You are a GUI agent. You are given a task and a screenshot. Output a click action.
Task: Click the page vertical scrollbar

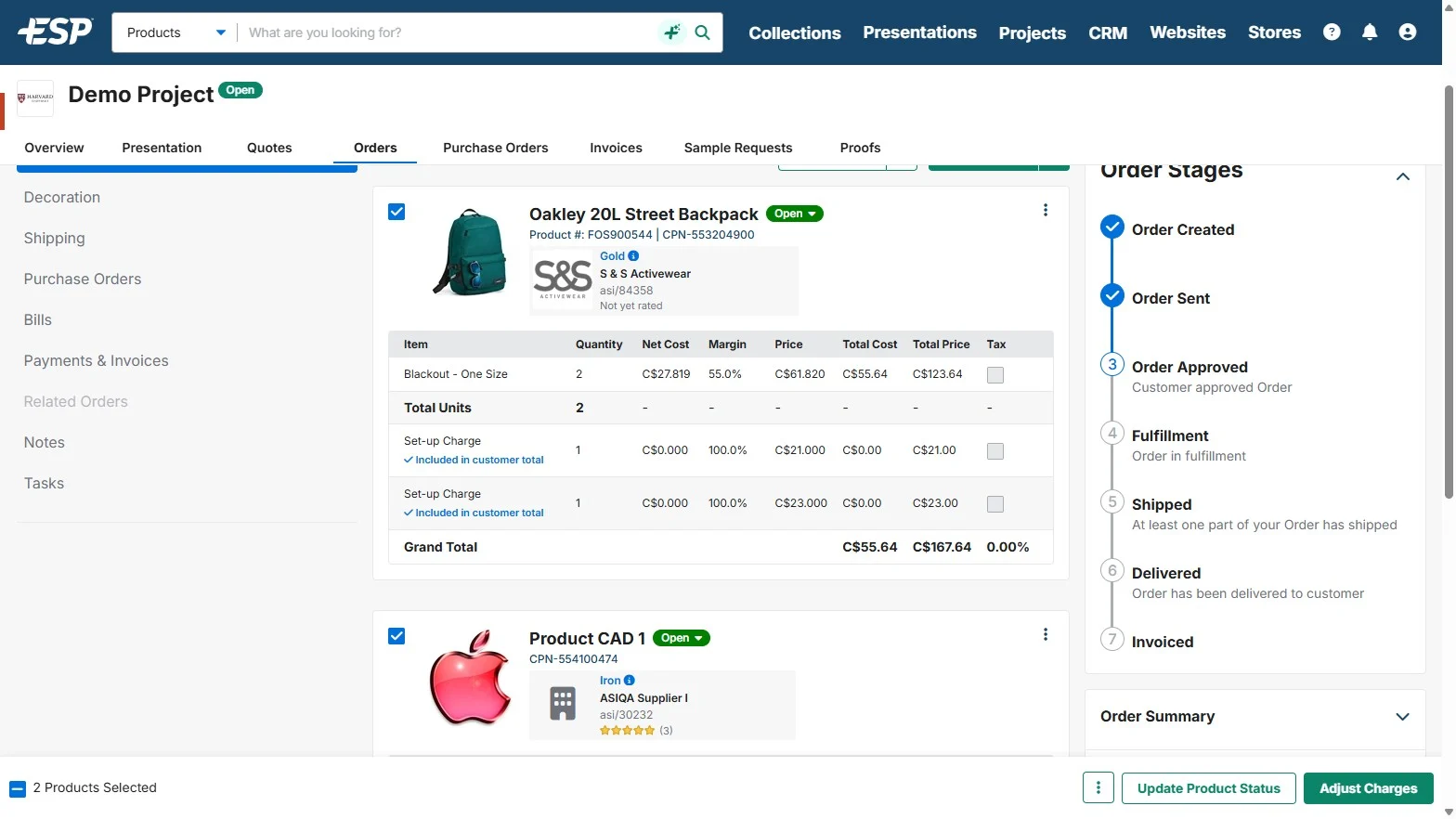click(x=1449, y=291)
